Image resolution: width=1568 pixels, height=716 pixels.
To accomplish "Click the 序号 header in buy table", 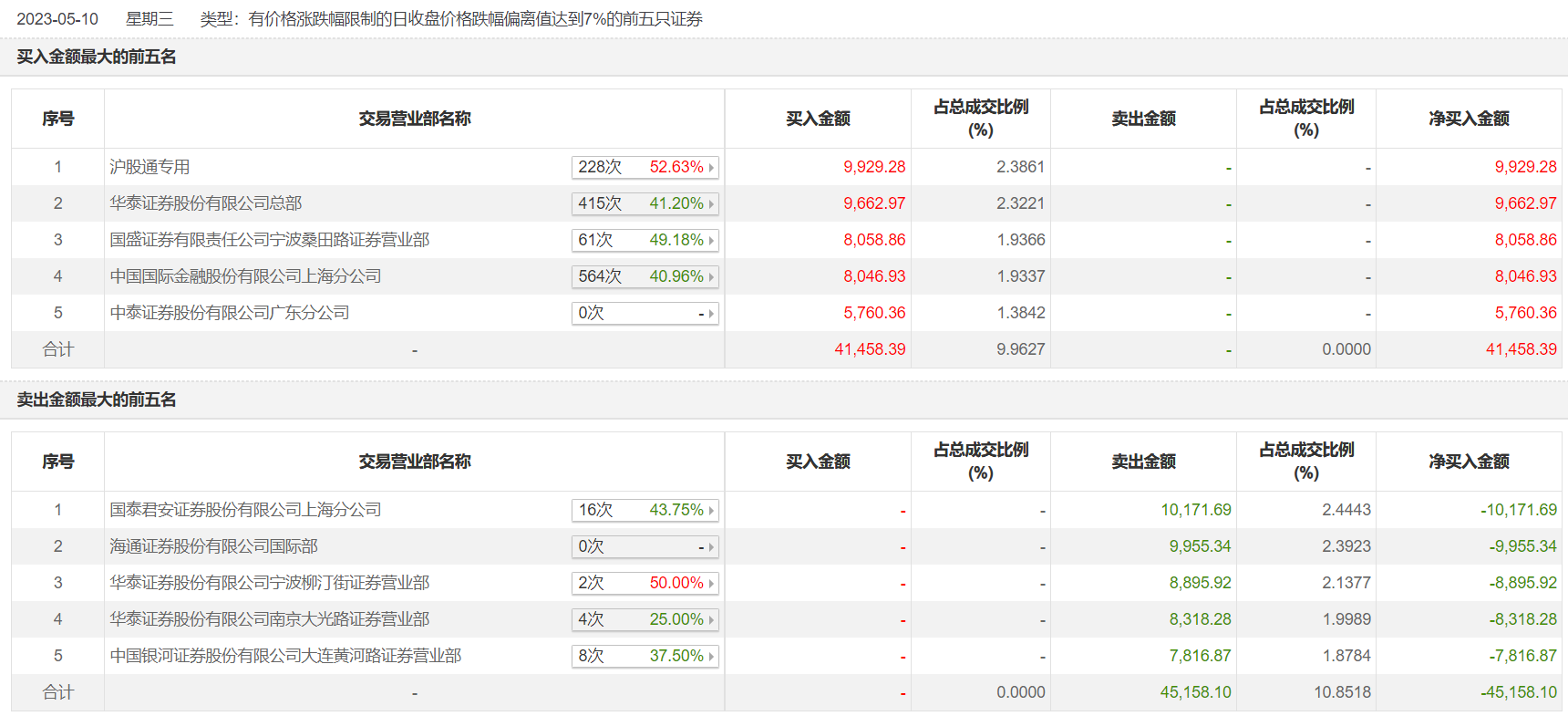I will [x=57, y=119].
